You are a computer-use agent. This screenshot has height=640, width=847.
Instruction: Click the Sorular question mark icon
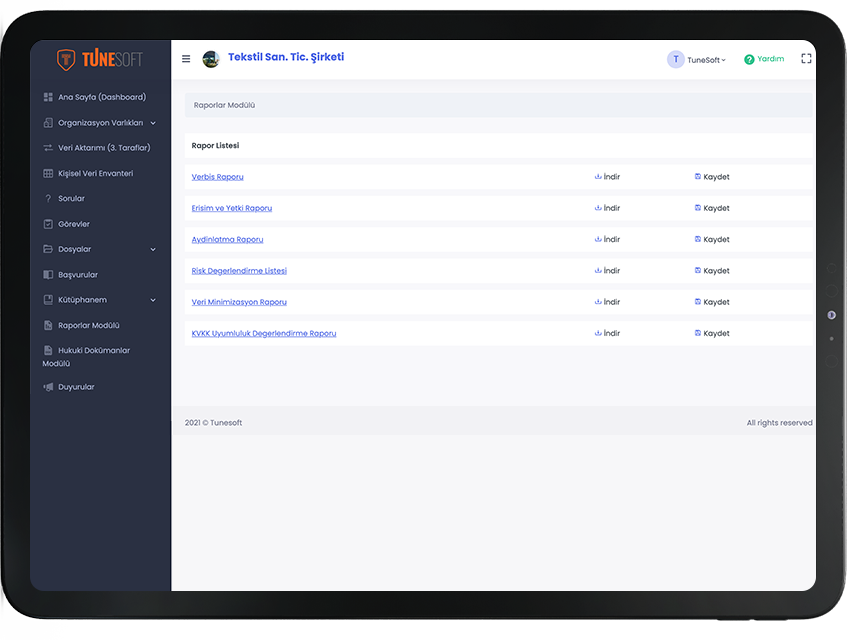pos(48,198)
